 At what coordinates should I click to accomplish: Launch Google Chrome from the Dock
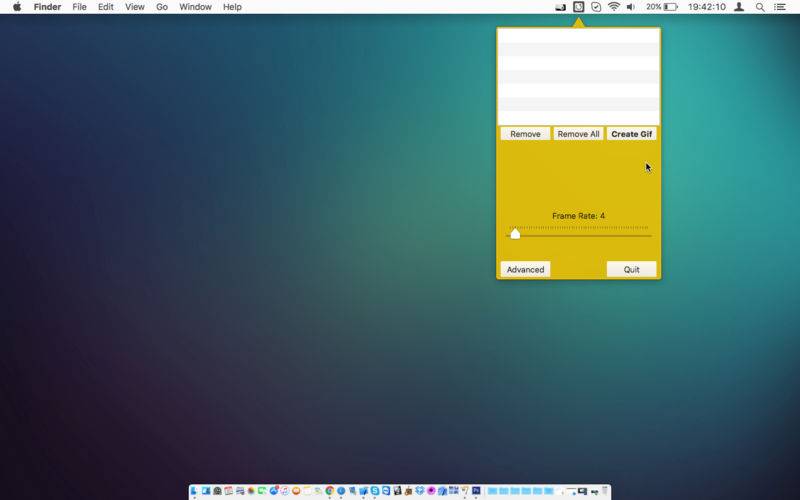tap(330, 491)
